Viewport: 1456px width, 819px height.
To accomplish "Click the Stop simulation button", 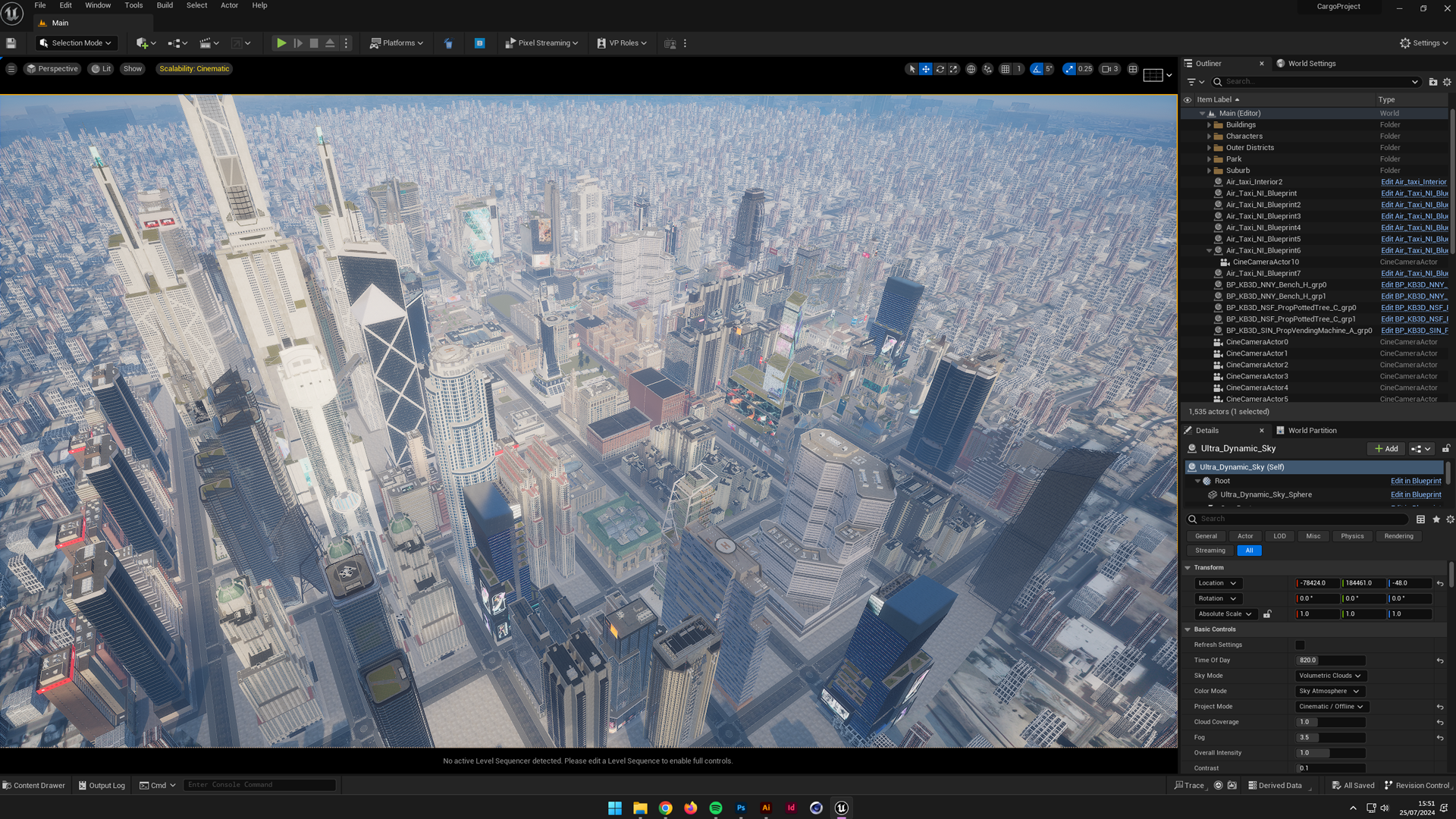I will pyautogui.click(x=314, y=43).
